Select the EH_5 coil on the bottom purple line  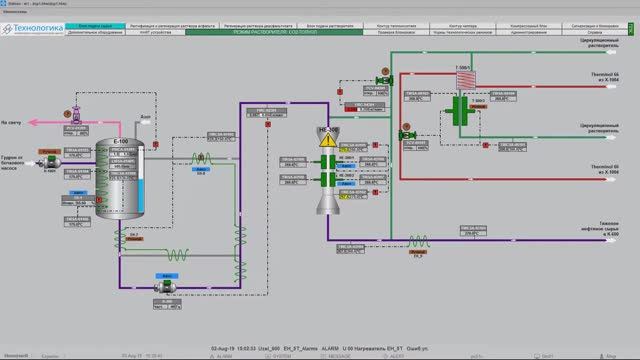418,241
